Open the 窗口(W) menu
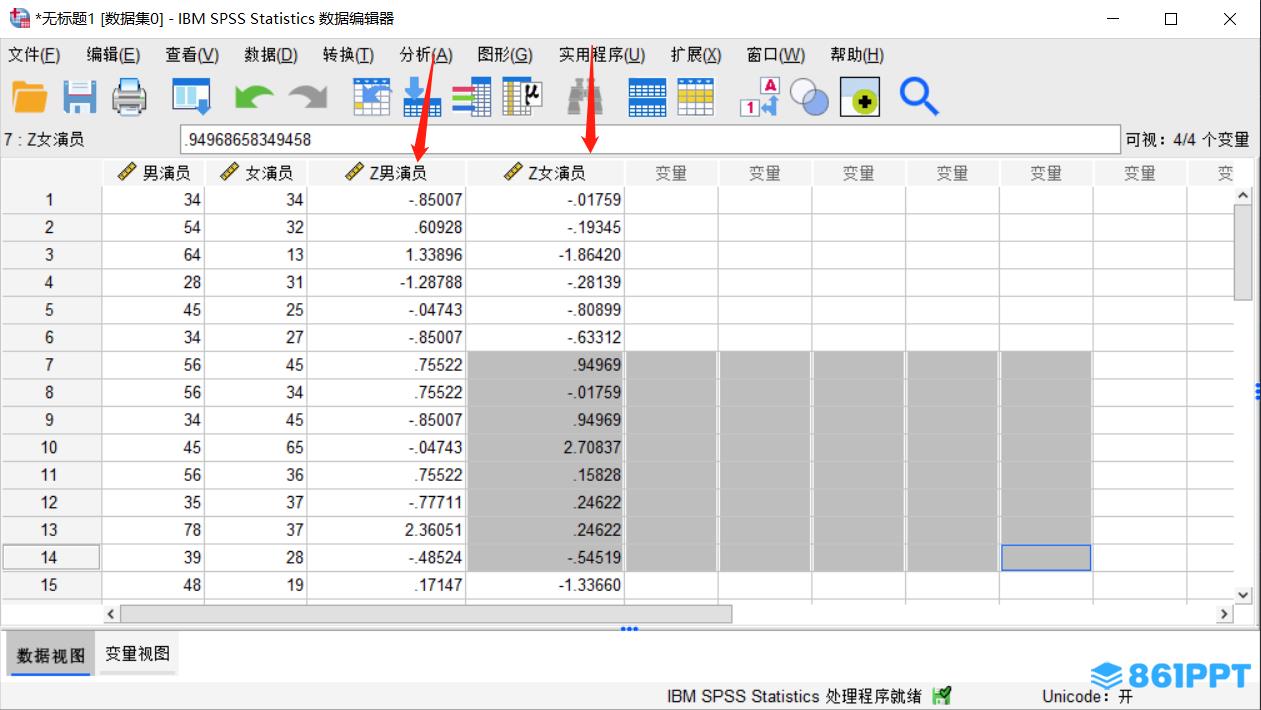The height and width of the screenshot is (710, 1261). click(x=776, y=55)
